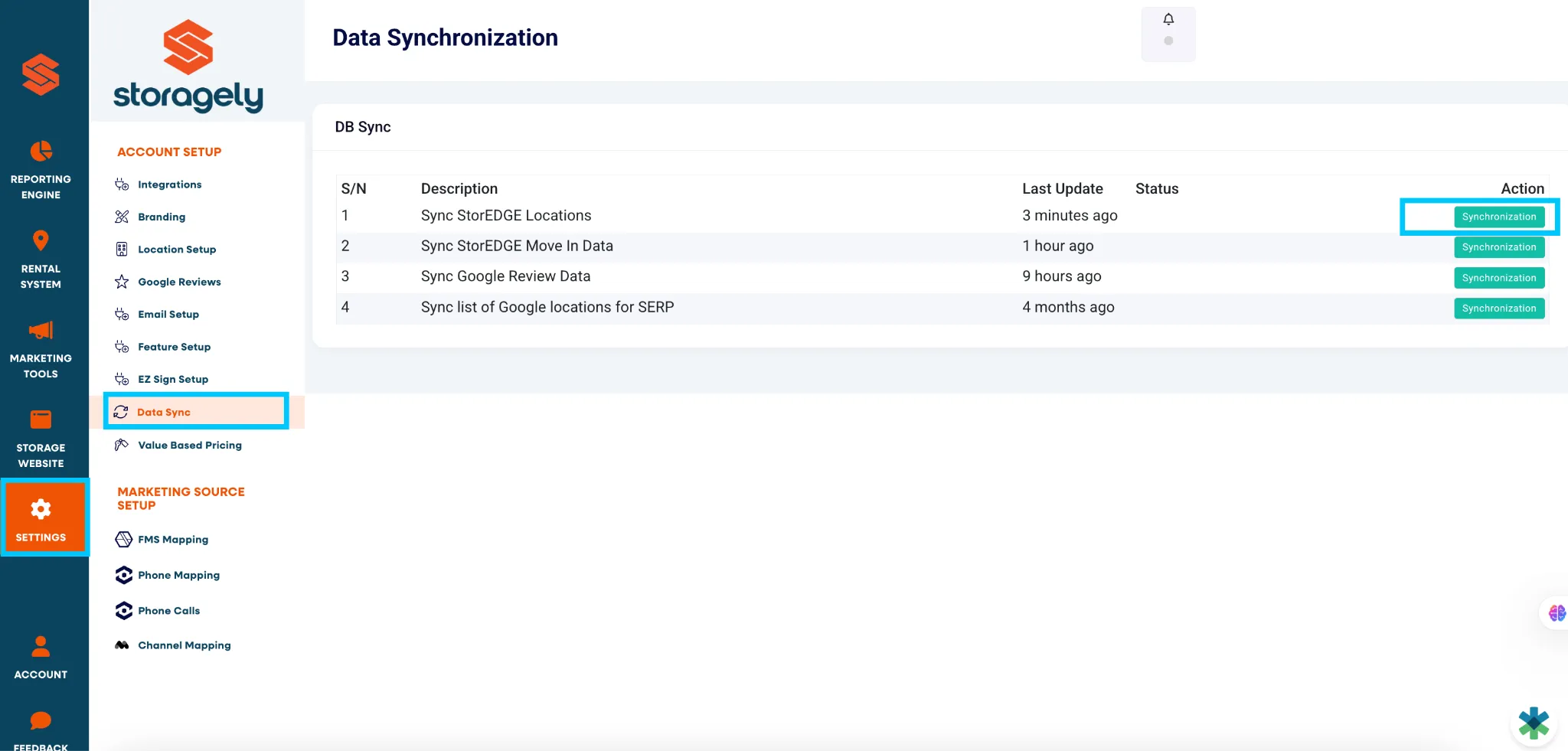Click the 'Status' column header
The image size is (1568, 751).
1157,189
